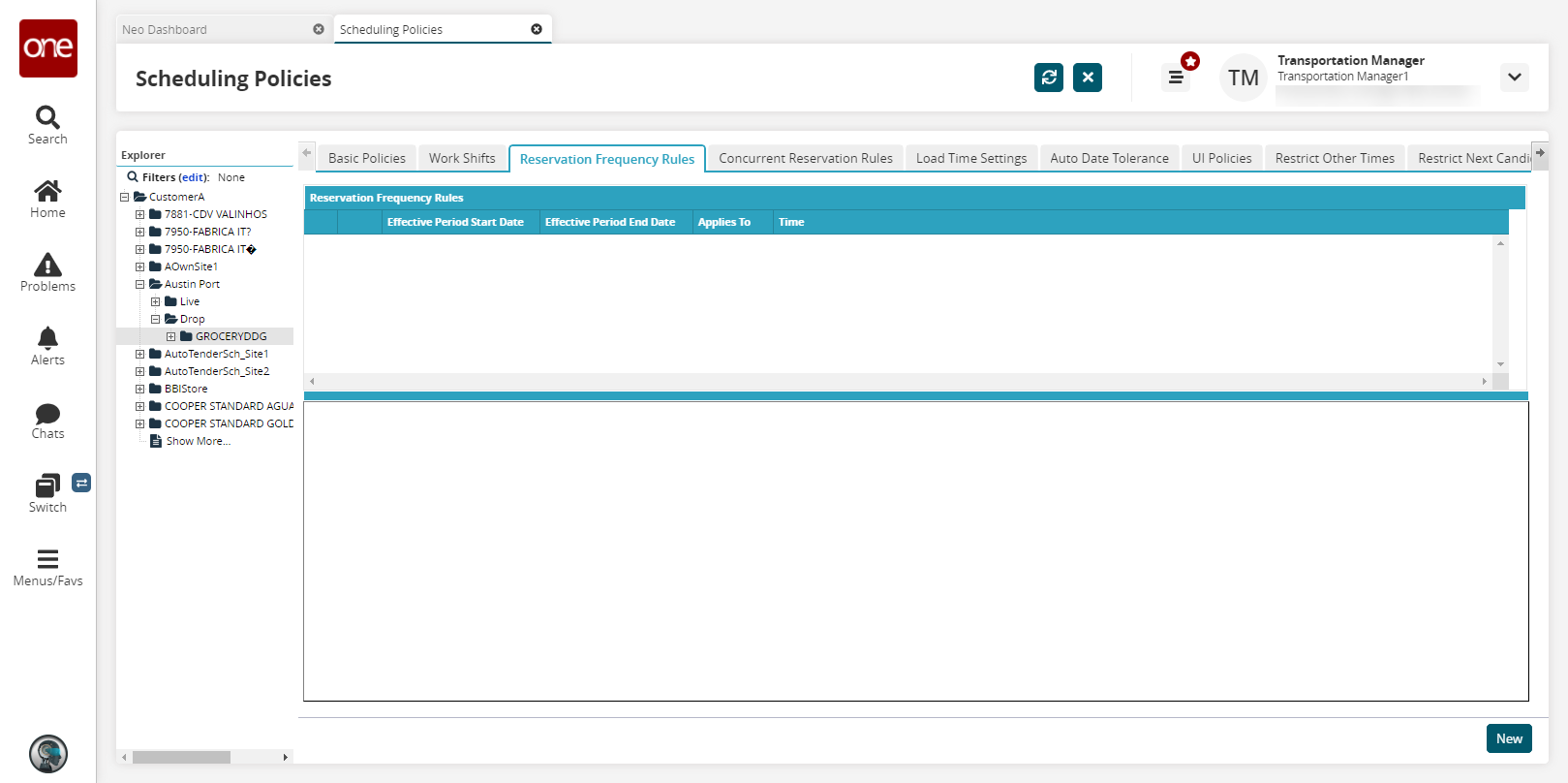Click the BBIStore folder icon
The width and height of the screenshot is (1568, 783).
[x=155, y=389]
